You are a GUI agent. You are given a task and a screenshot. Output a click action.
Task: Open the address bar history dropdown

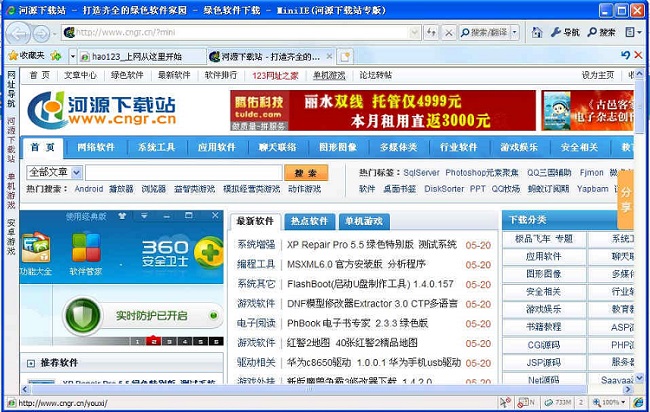click(x=414, y=32)
